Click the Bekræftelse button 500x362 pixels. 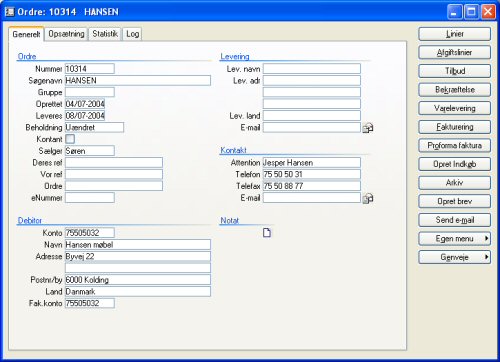[455, 90]
